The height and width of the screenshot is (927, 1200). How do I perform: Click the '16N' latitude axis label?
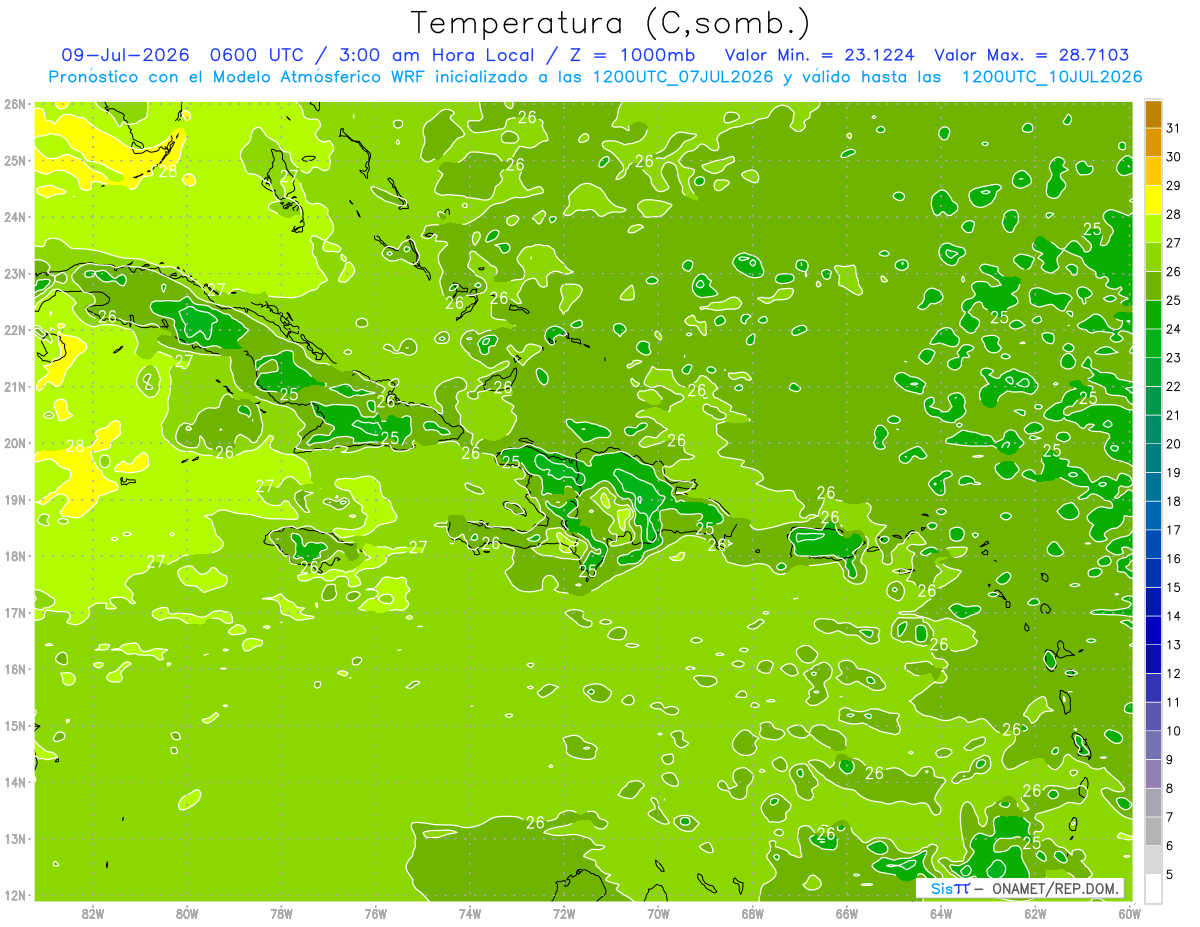[x=14, y=669]
